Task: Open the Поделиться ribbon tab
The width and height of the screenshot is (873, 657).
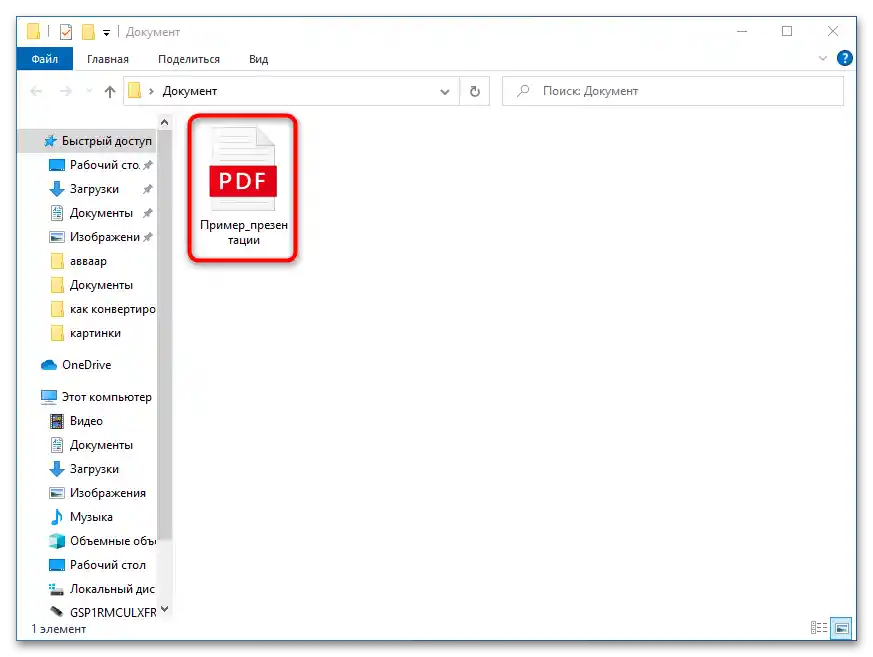Action: pyautogui.click(x=189, y=59)
